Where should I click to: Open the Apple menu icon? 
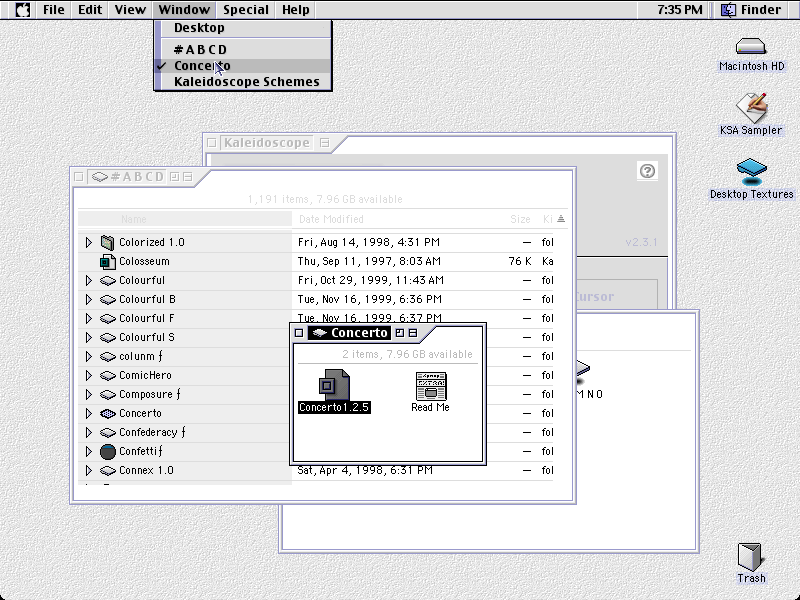coord(22,10)
